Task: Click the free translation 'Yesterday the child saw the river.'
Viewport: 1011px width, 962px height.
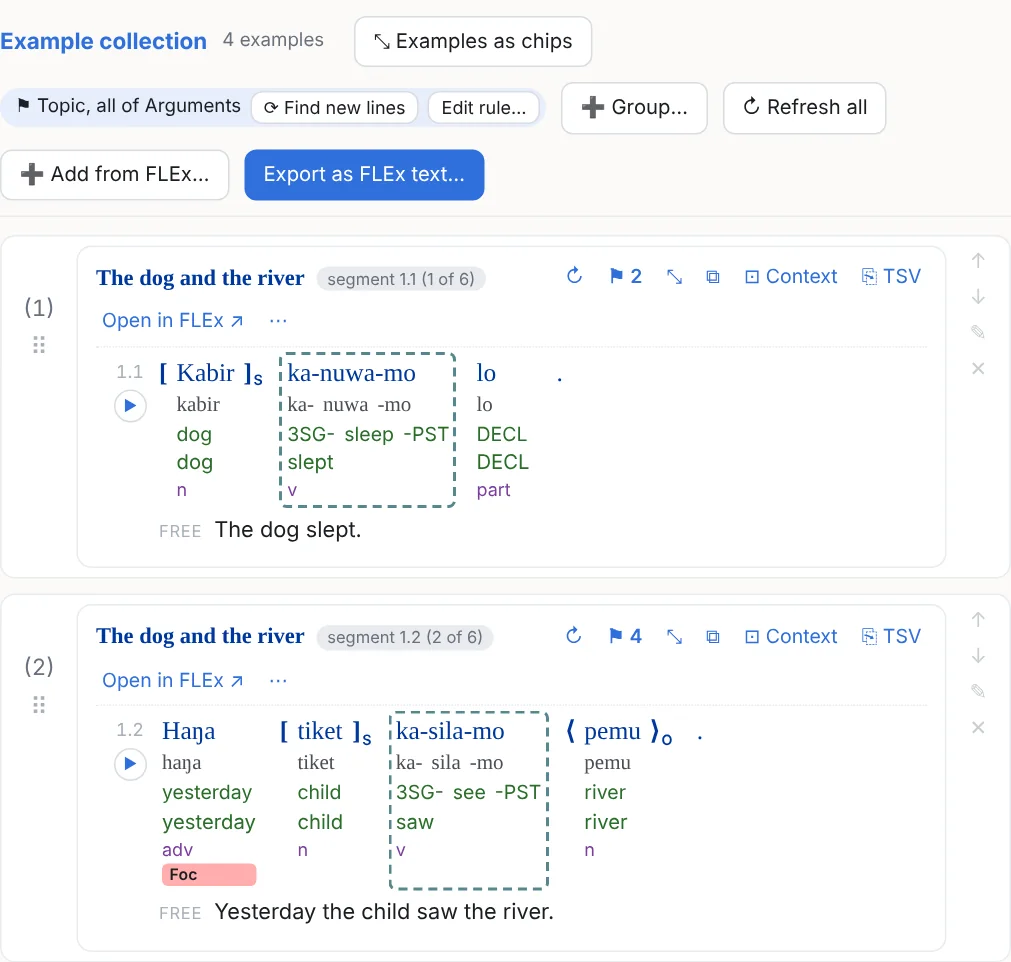Action: coord(384,912)
